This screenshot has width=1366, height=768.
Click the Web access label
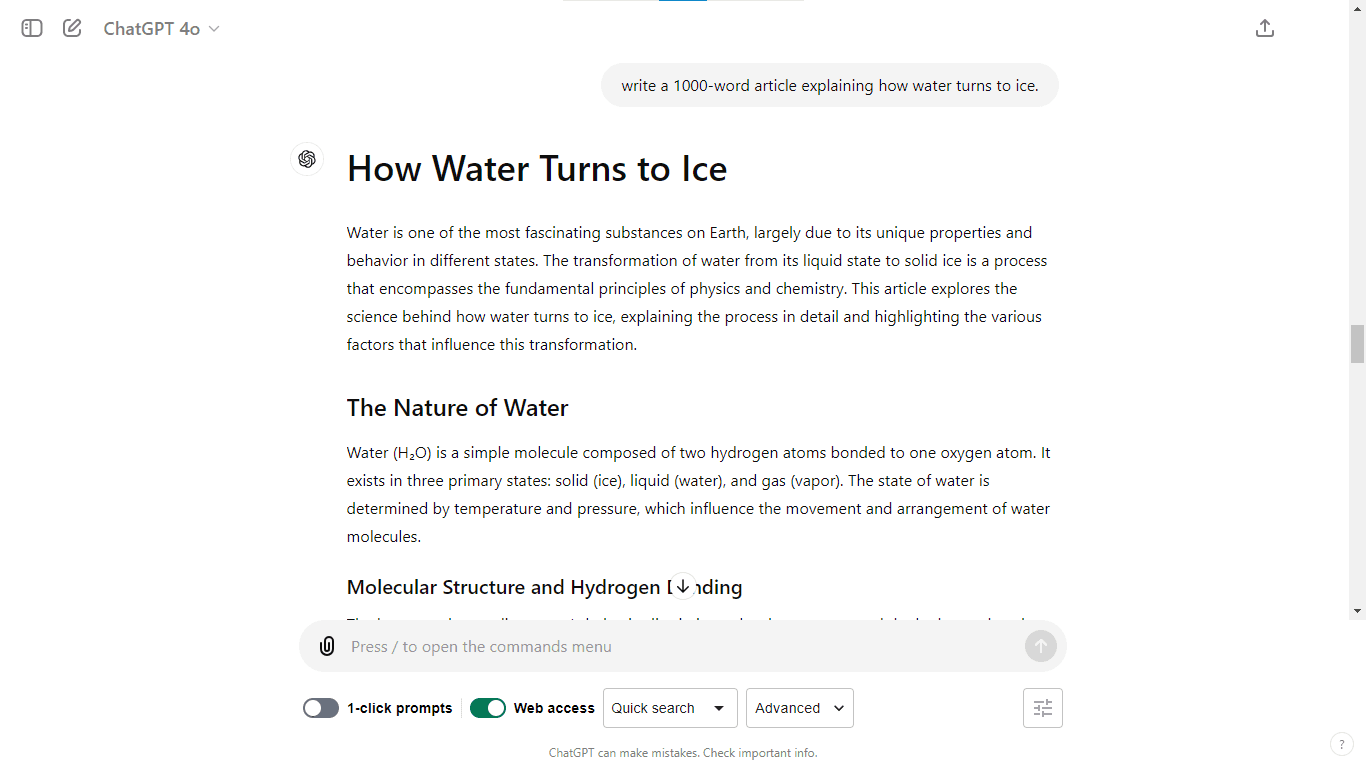coord(554,708)
